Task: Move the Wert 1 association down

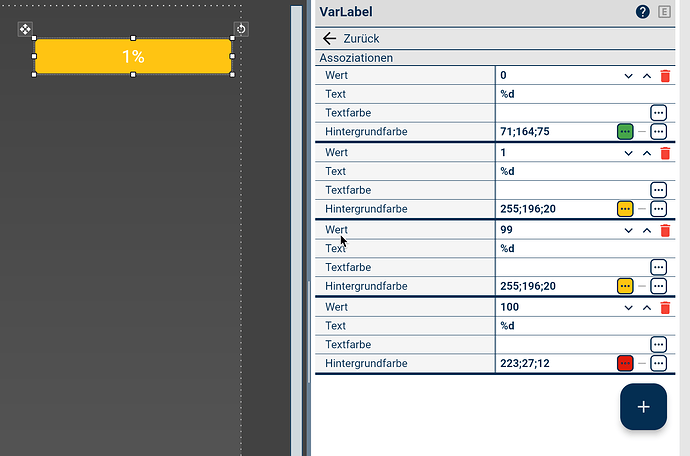Action: tap(628, 153)
